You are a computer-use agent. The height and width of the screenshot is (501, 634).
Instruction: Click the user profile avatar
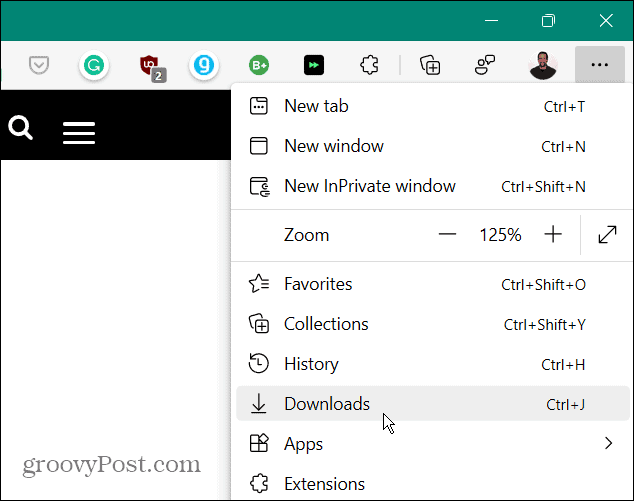[x=544, y=66]
